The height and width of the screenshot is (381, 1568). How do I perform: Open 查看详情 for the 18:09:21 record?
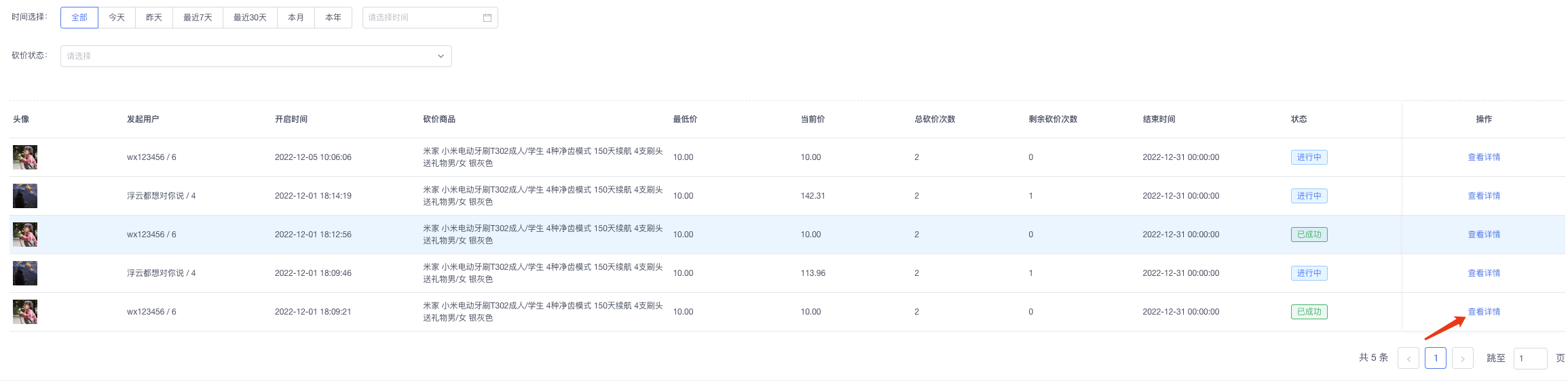click(x=1484, y=312)
